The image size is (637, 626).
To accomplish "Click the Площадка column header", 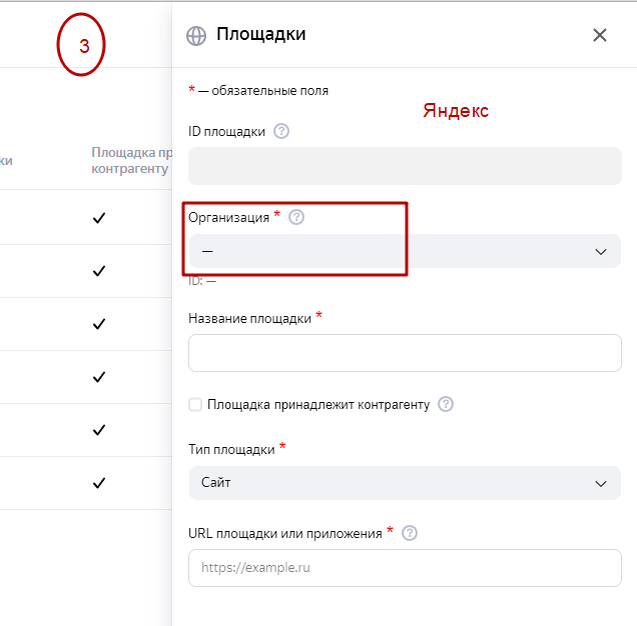I will click(x=130, y=160).
